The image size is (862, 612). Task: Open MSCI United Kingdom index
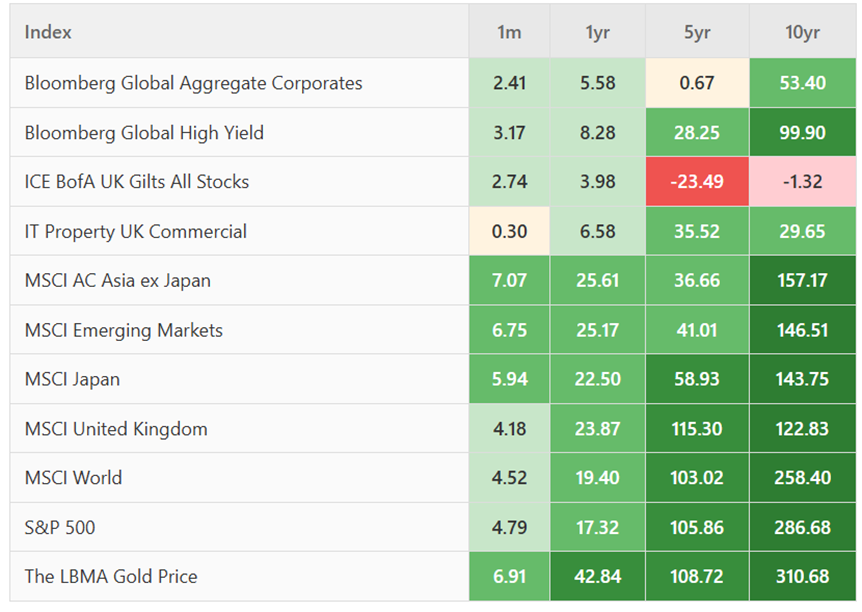pyautogui.click(x=116, y=429)
